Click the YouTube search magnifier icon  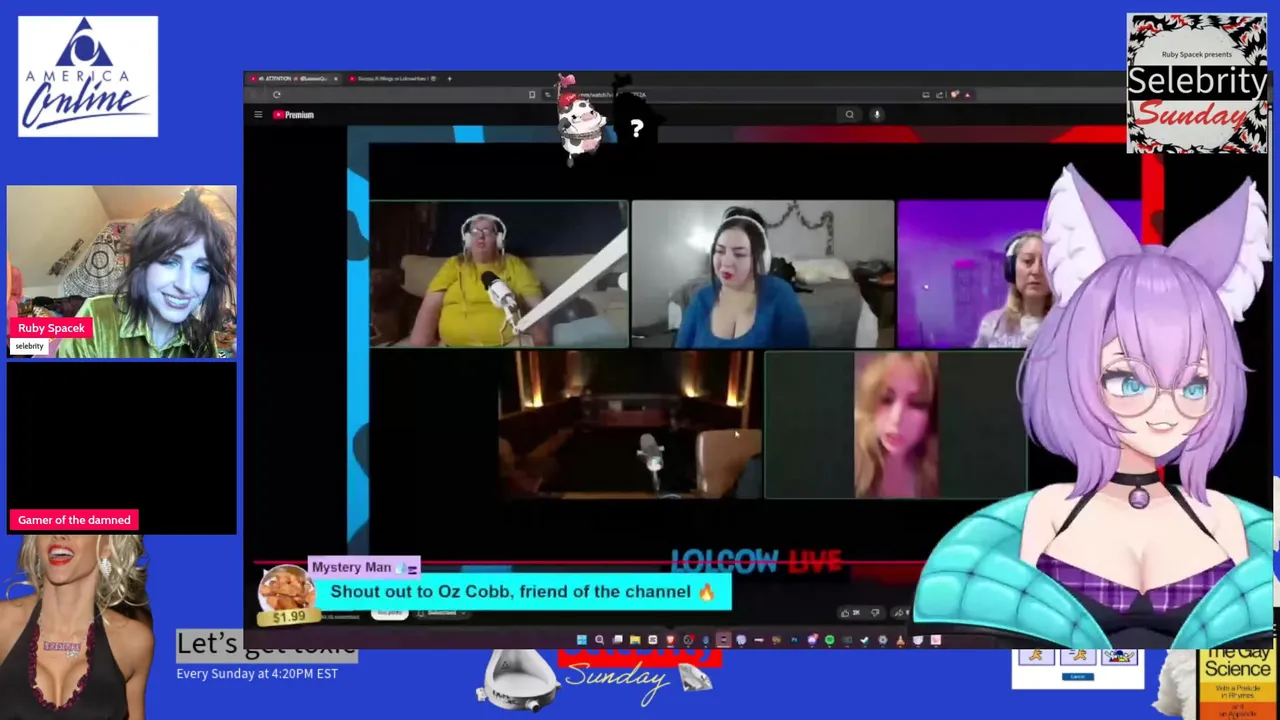tap(850, 114)
